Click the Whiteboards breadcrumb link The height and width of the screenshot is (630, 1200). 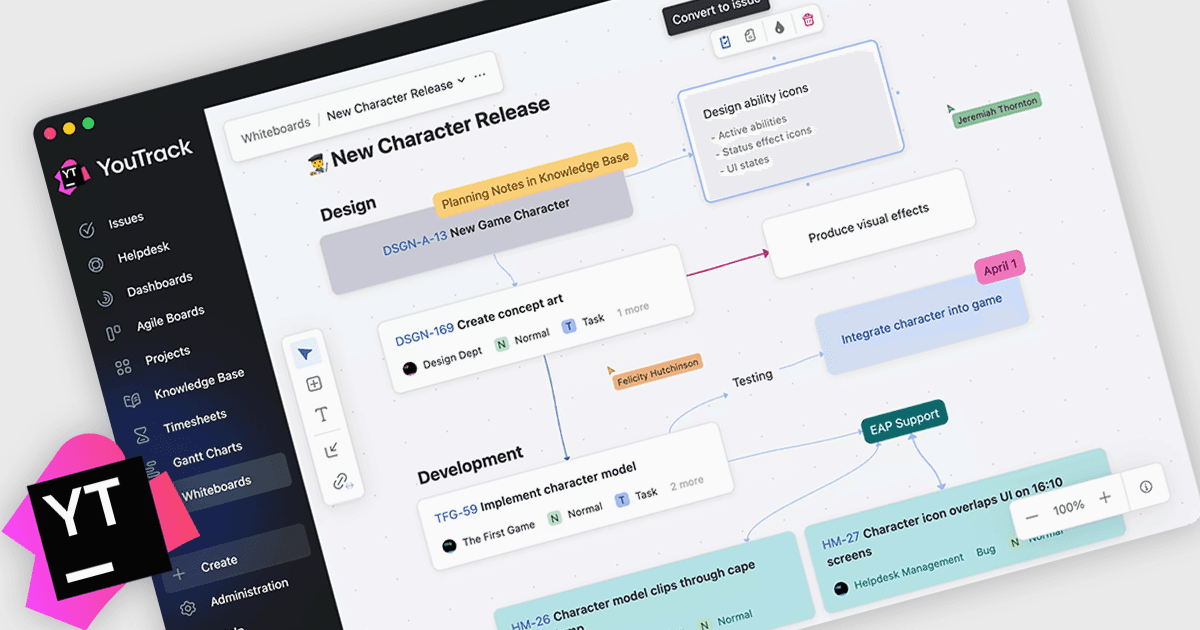pyautogui.click(x=275, y=130)
